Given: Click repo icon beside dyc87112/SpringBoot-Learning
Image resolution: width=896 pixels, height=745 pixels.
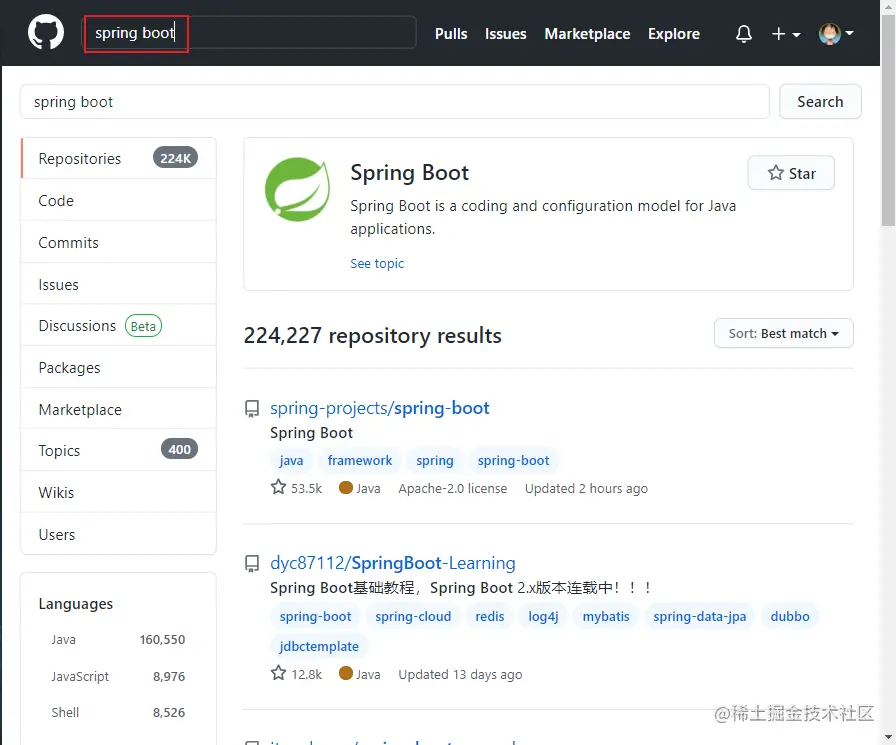Looking at the screenshot, I should coord(252,564).
